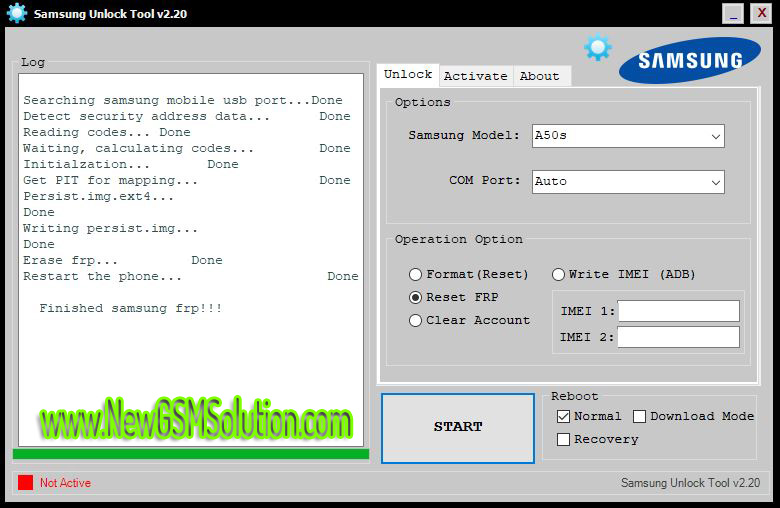Click the gear icon in title bar
The image size is (780, 508).
[x=17, y=13]
